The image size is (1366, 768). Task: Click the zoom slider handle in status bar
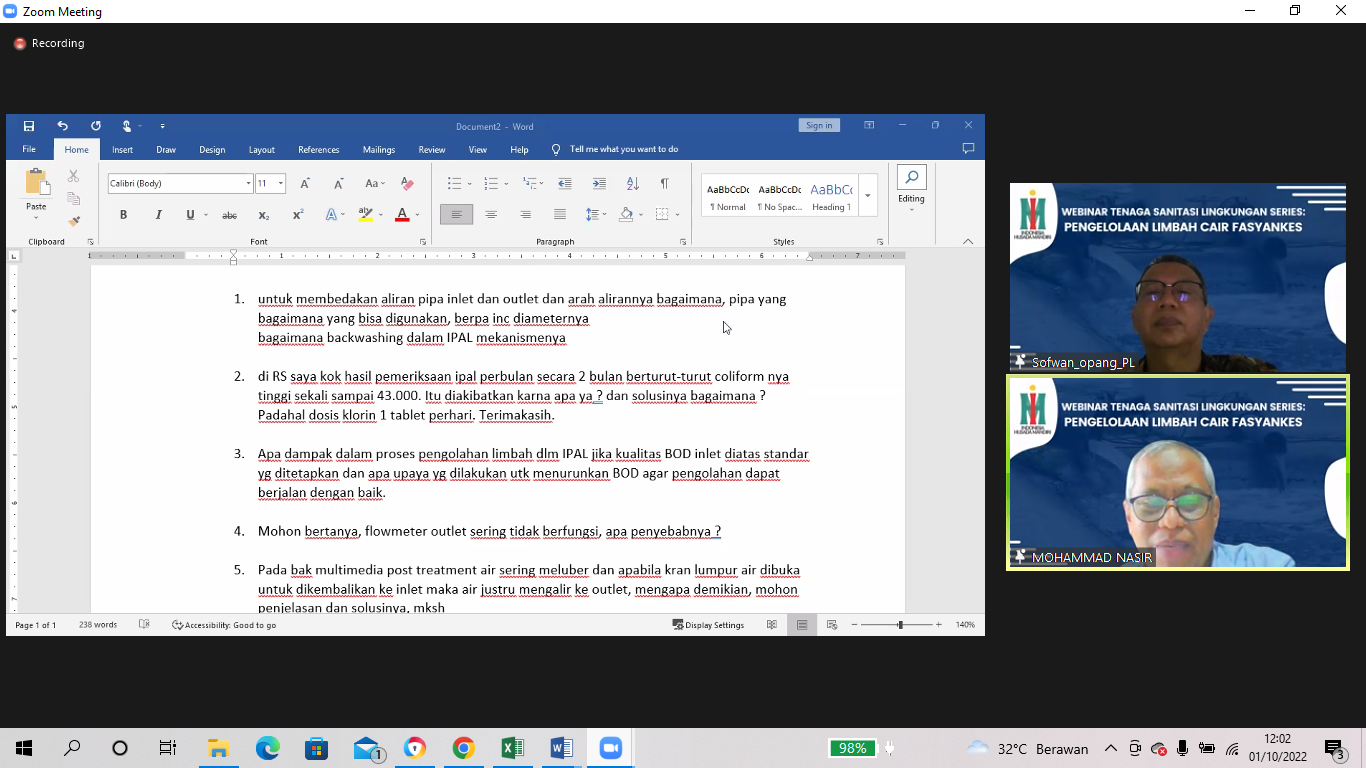900,625
